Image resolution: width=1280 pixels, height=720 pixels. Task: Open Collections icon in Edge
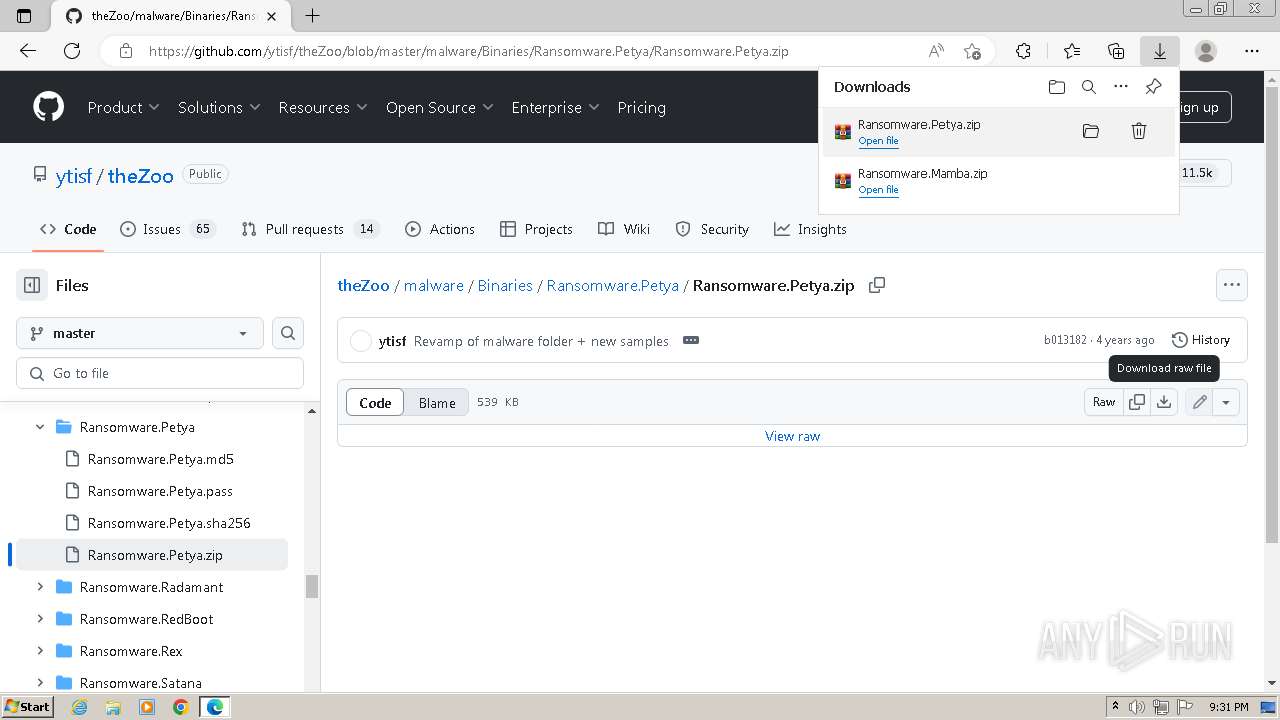pyautogui.click(x=1116, y=51)
